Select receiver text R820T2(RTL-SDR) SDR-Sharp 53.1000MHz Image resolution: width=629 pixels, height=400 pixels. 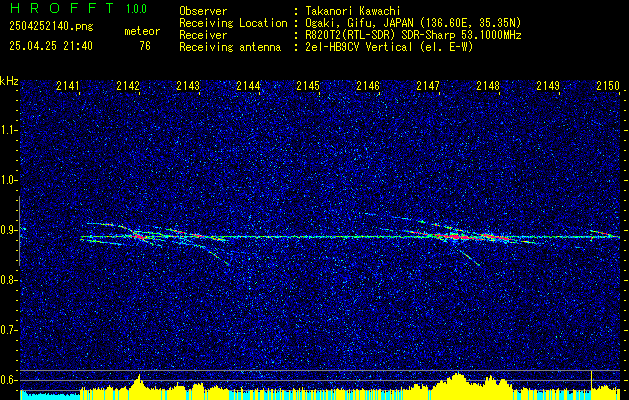[412, 35]
